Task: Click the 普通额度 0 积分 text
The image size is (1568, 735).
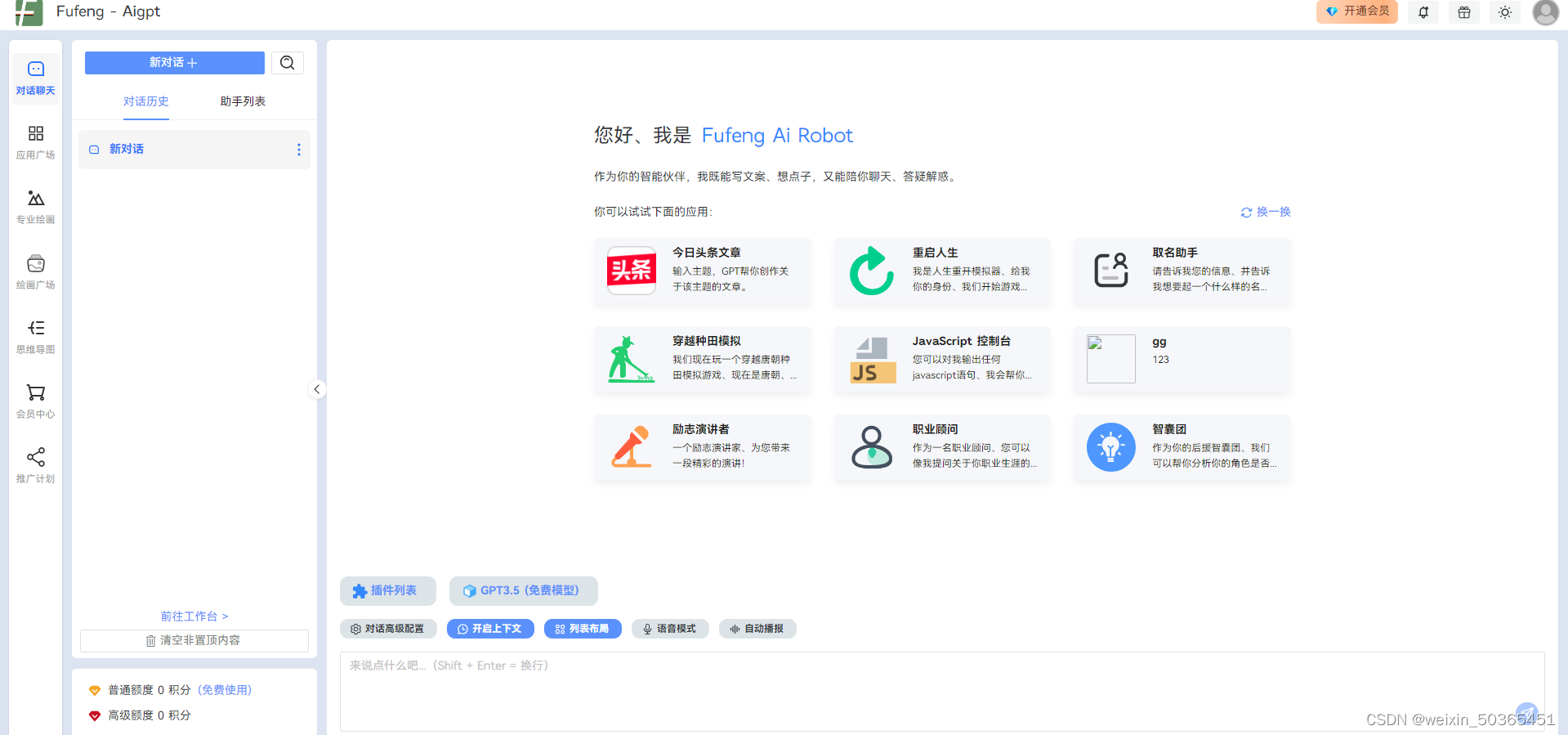Action: (x=150, y=690)
